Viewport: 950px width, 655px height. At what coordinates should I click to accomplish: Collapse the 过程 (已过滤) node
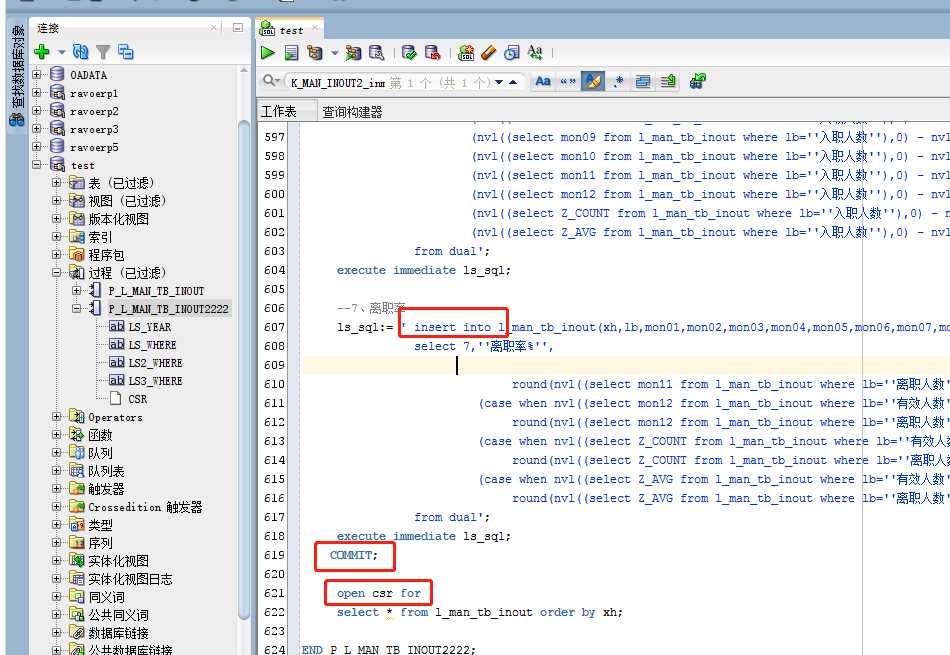coord(56,273)
